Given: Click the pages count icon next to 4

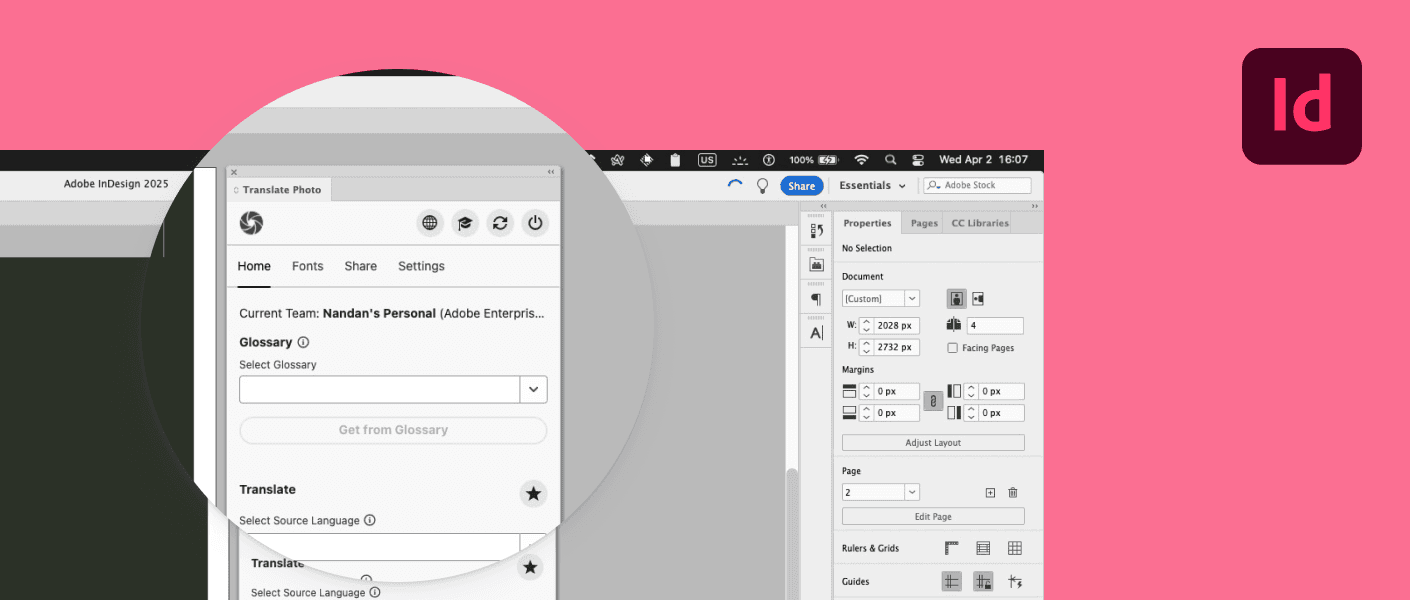Looking at the screenshot, I should [953, 325].
